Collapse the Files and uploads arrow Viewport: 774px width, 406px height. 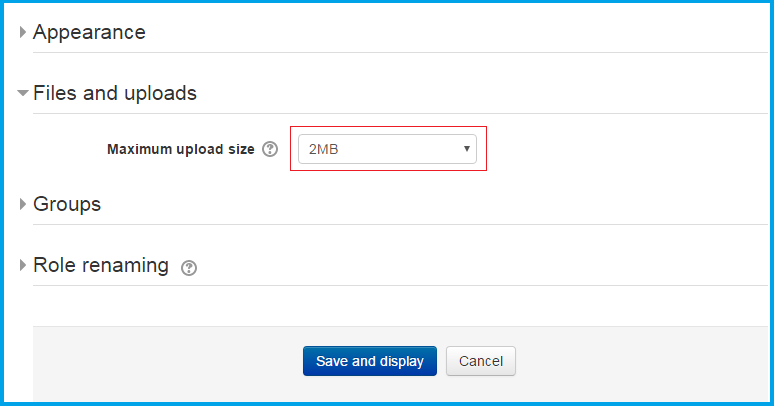23,94
